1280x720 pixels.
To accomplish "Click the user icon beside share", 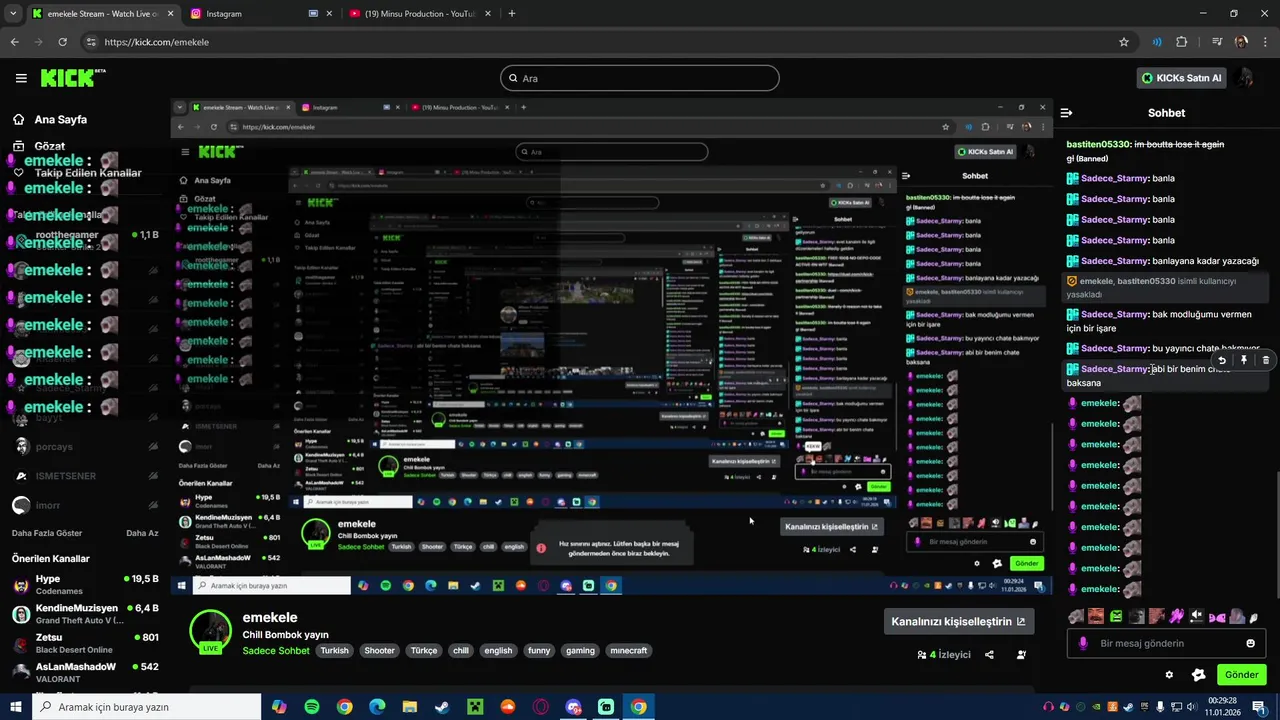I will [1021, 655].
